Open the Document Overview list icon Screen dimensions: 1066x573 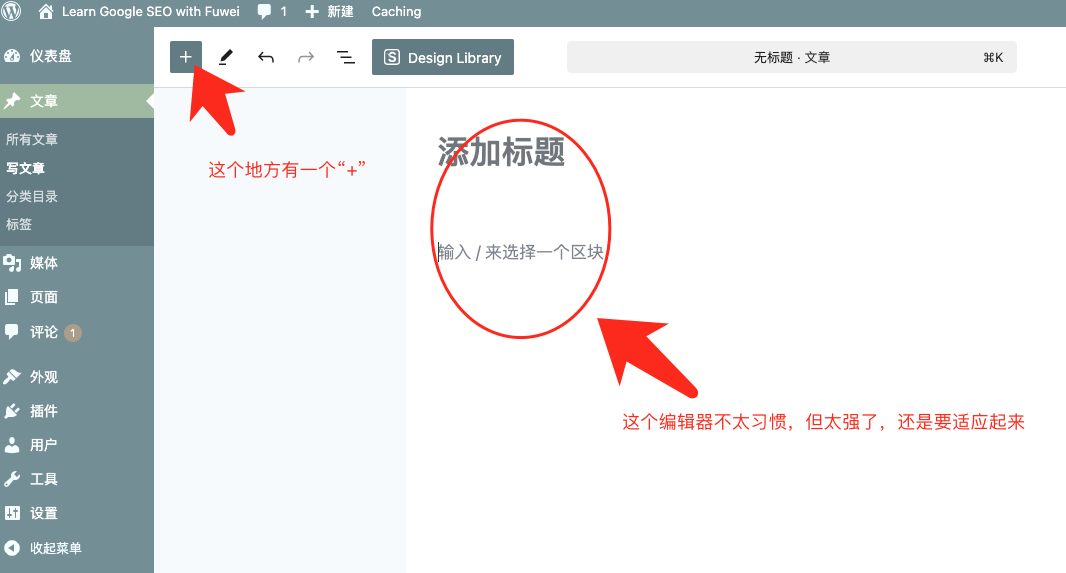click(x=346, y=57)
